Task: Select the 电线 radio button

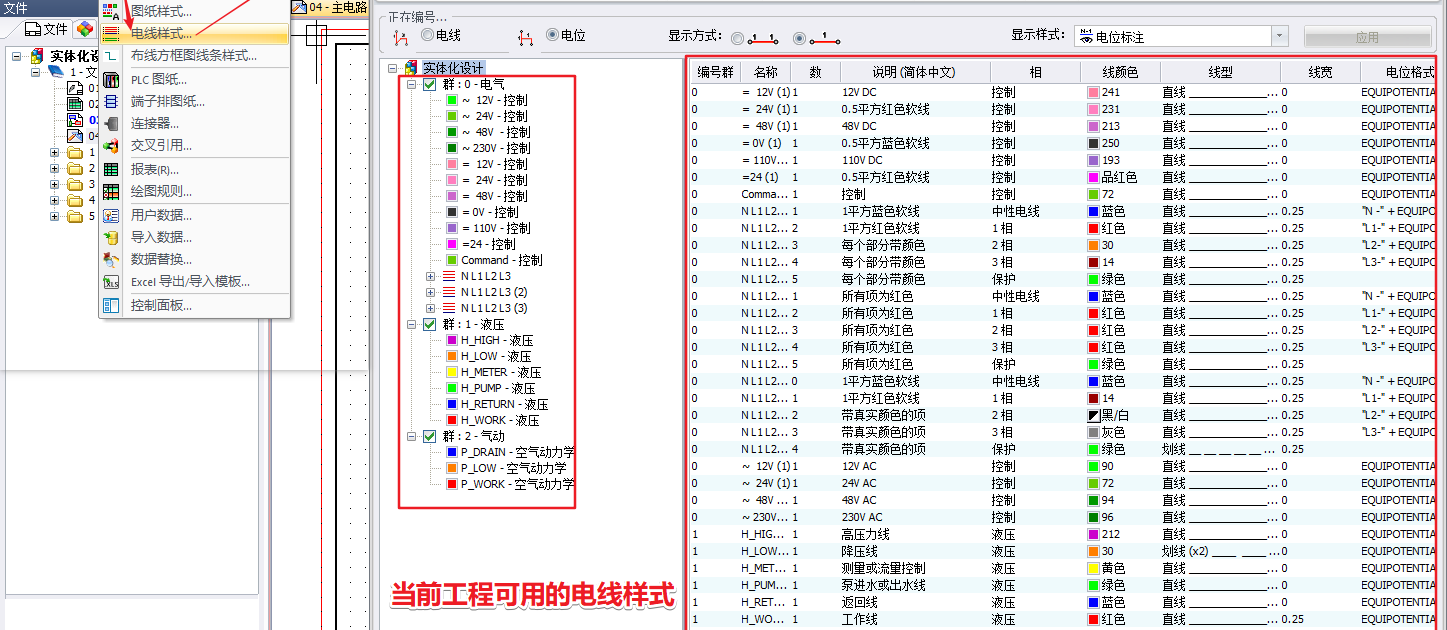Action: 427,35
